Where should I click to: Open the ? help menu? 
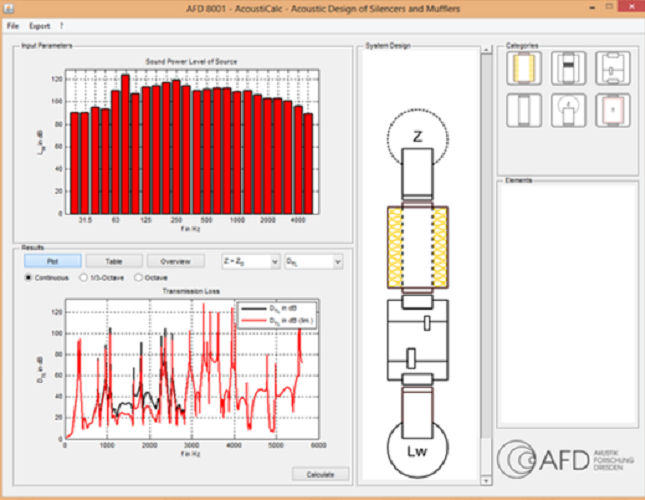tap(62, 24)
